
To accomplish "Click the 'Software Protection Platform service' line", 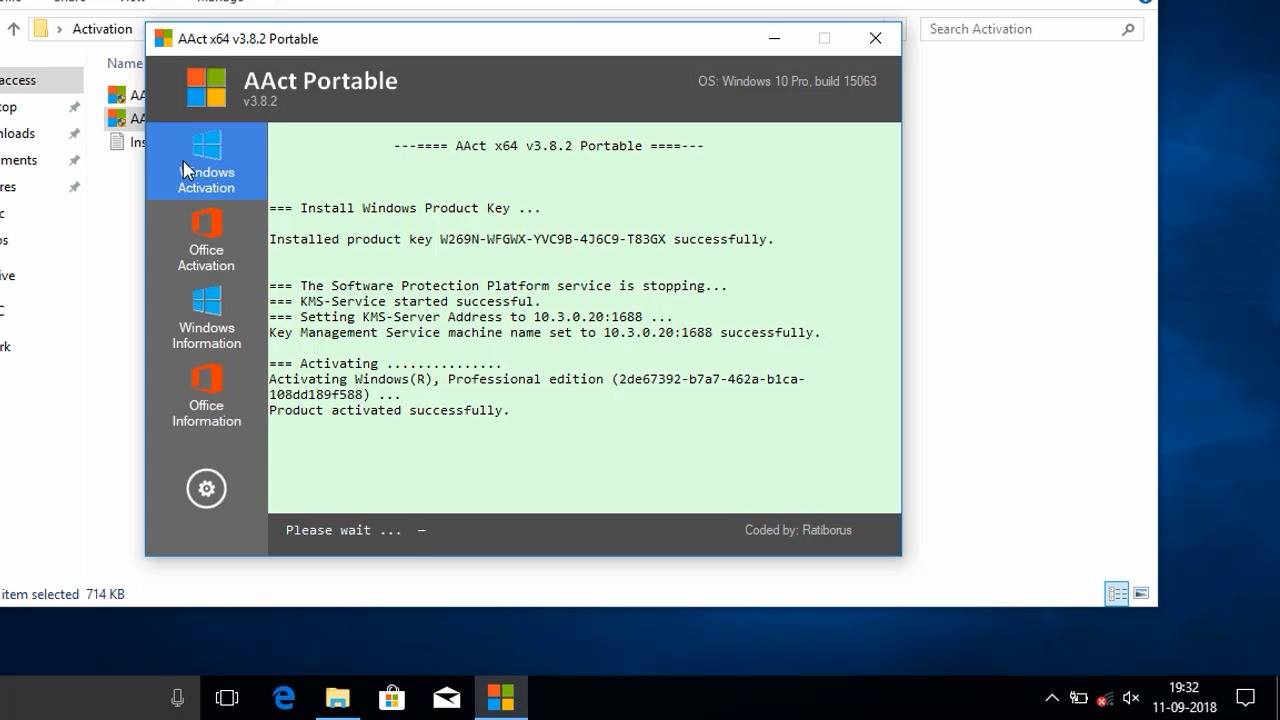I will pyautogui.click(x=498, y=286).
